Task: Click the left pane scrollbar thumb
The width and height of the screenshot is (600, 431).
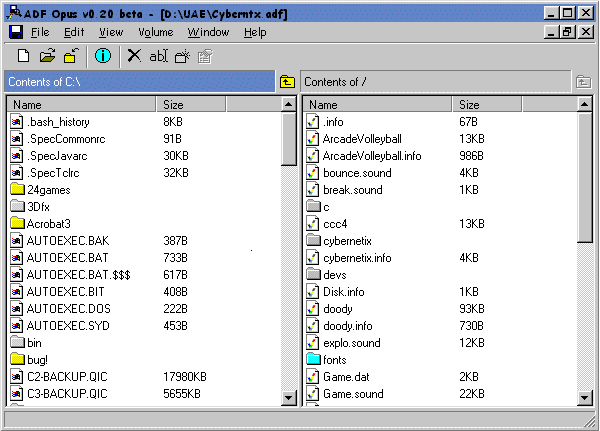Action: (289, 139)
